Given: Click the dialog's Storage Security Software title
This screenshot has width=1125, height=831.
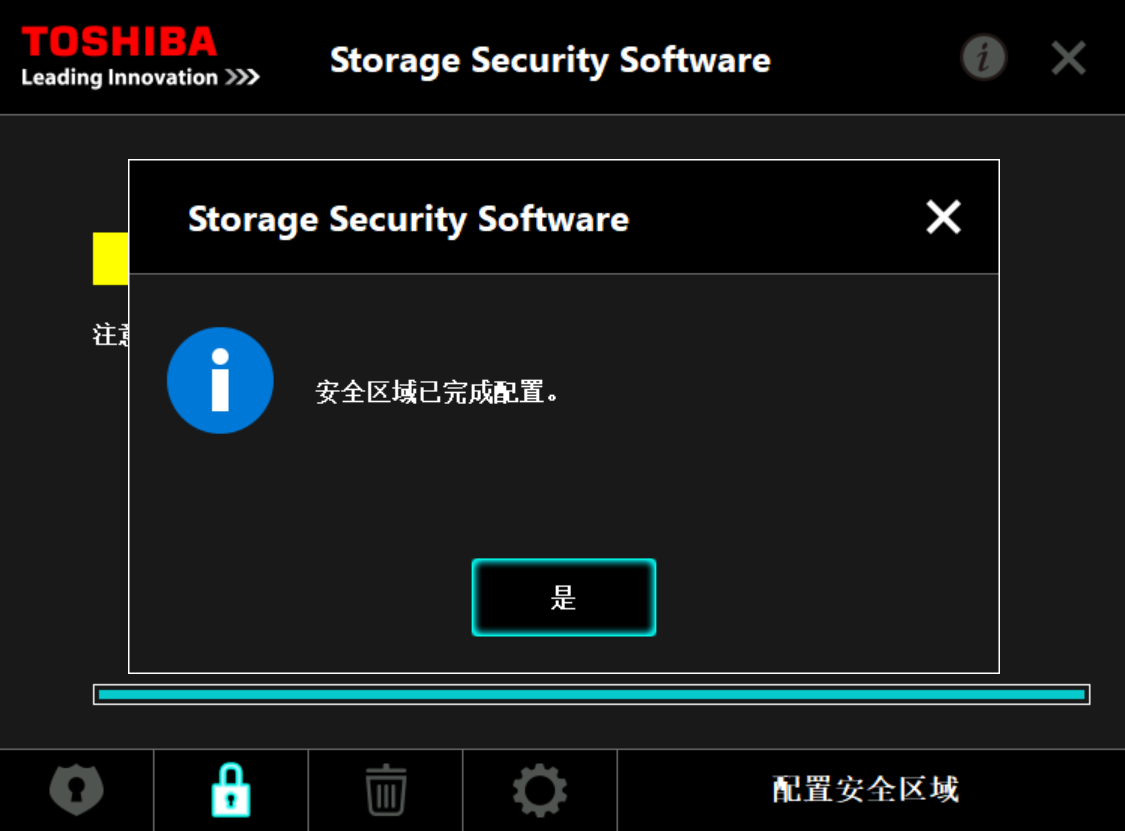Looking at the screenshot, I should pos(408,219).
